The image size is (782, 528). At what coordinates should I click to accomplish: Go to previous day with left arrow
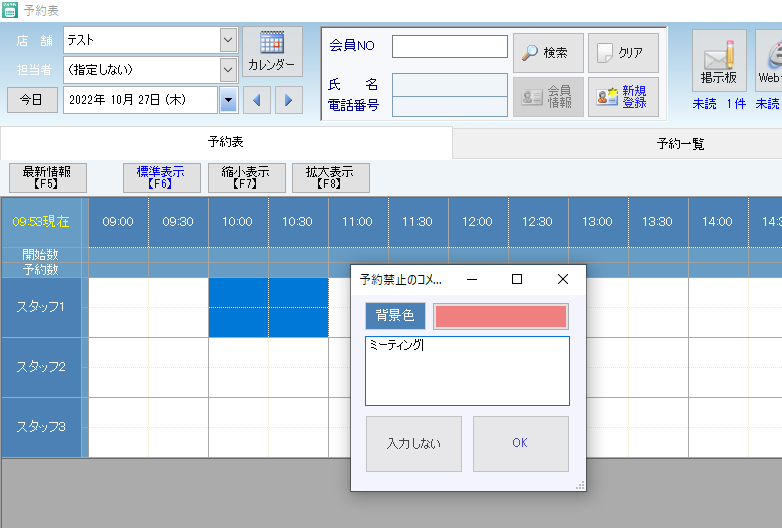coord(258,100)
